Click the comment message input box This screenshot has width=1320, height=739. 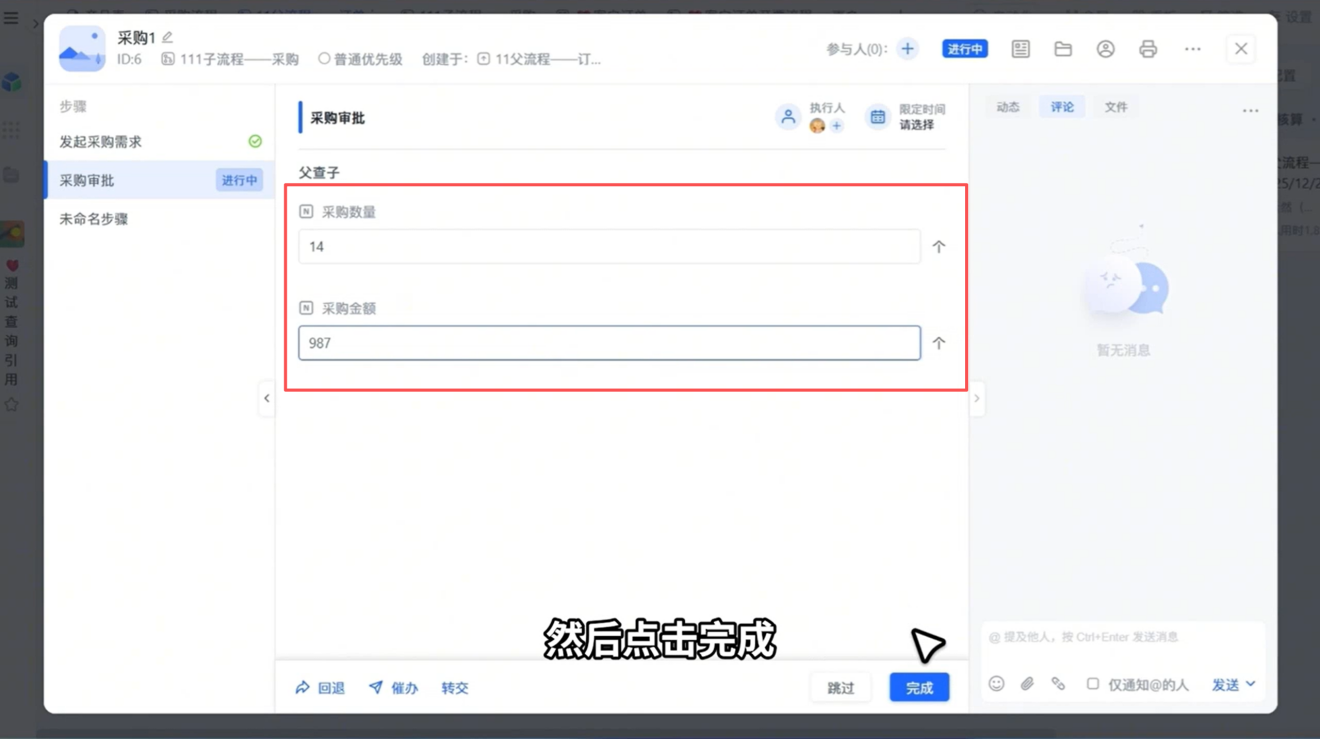coord(1123,637)
